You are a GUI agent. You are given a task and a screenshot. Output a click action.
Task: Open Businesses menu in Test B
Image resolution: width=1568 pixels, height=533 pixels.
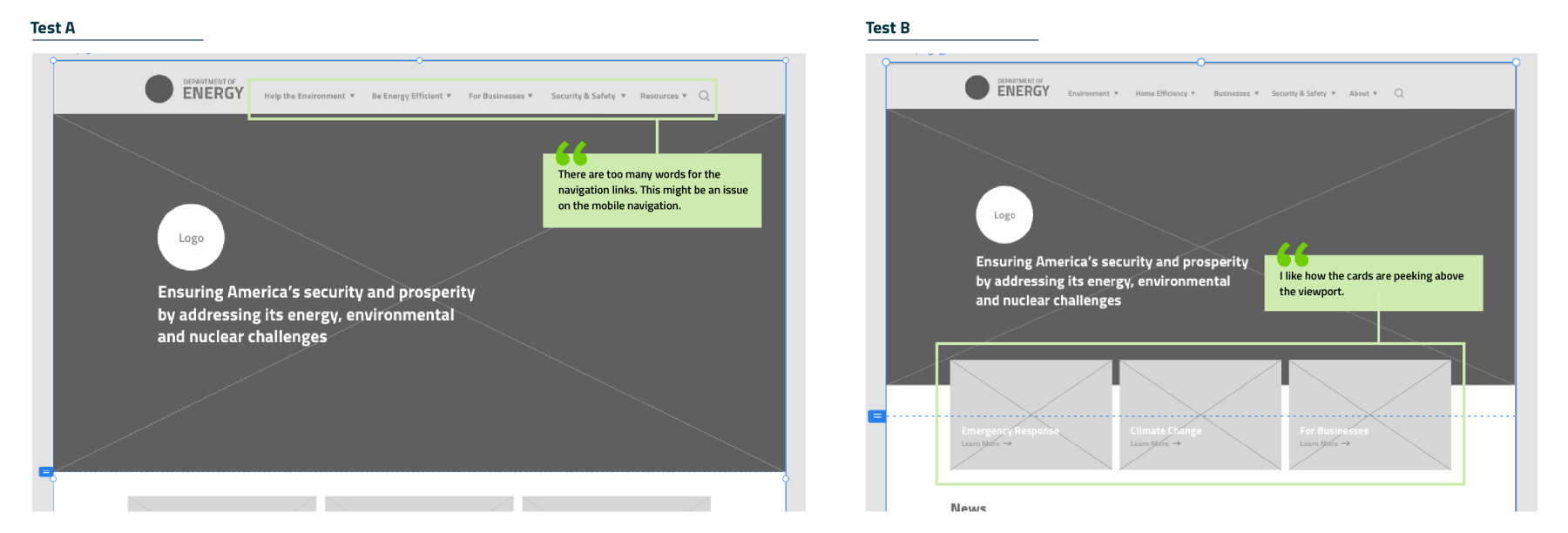click(x=1236, y=93)
